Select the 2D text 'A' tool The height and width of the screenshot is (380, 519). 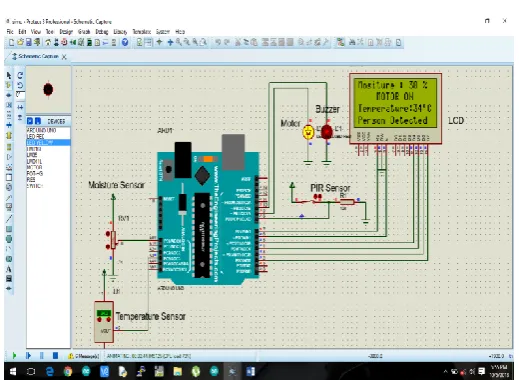coord(9,269)
